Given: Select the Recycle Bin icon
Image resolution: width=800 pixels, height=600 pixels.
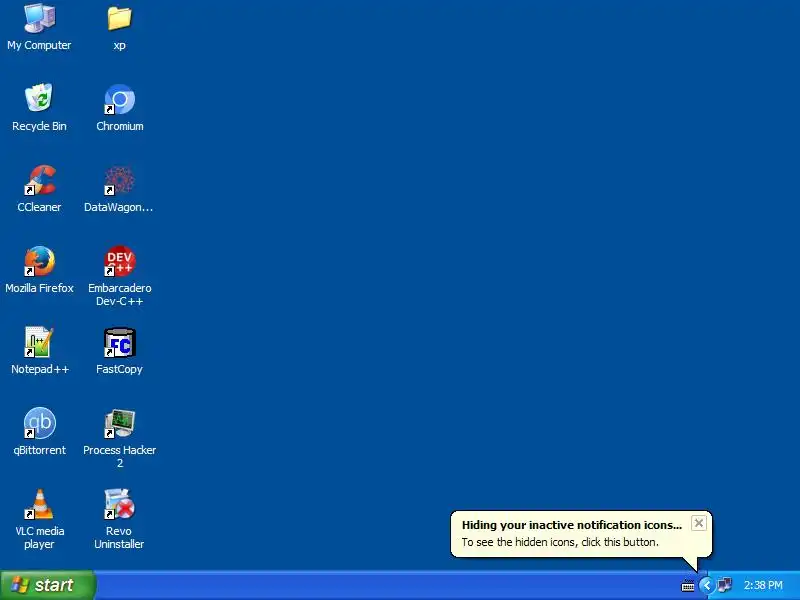Looking at the screenshot, I should point(39,98).
